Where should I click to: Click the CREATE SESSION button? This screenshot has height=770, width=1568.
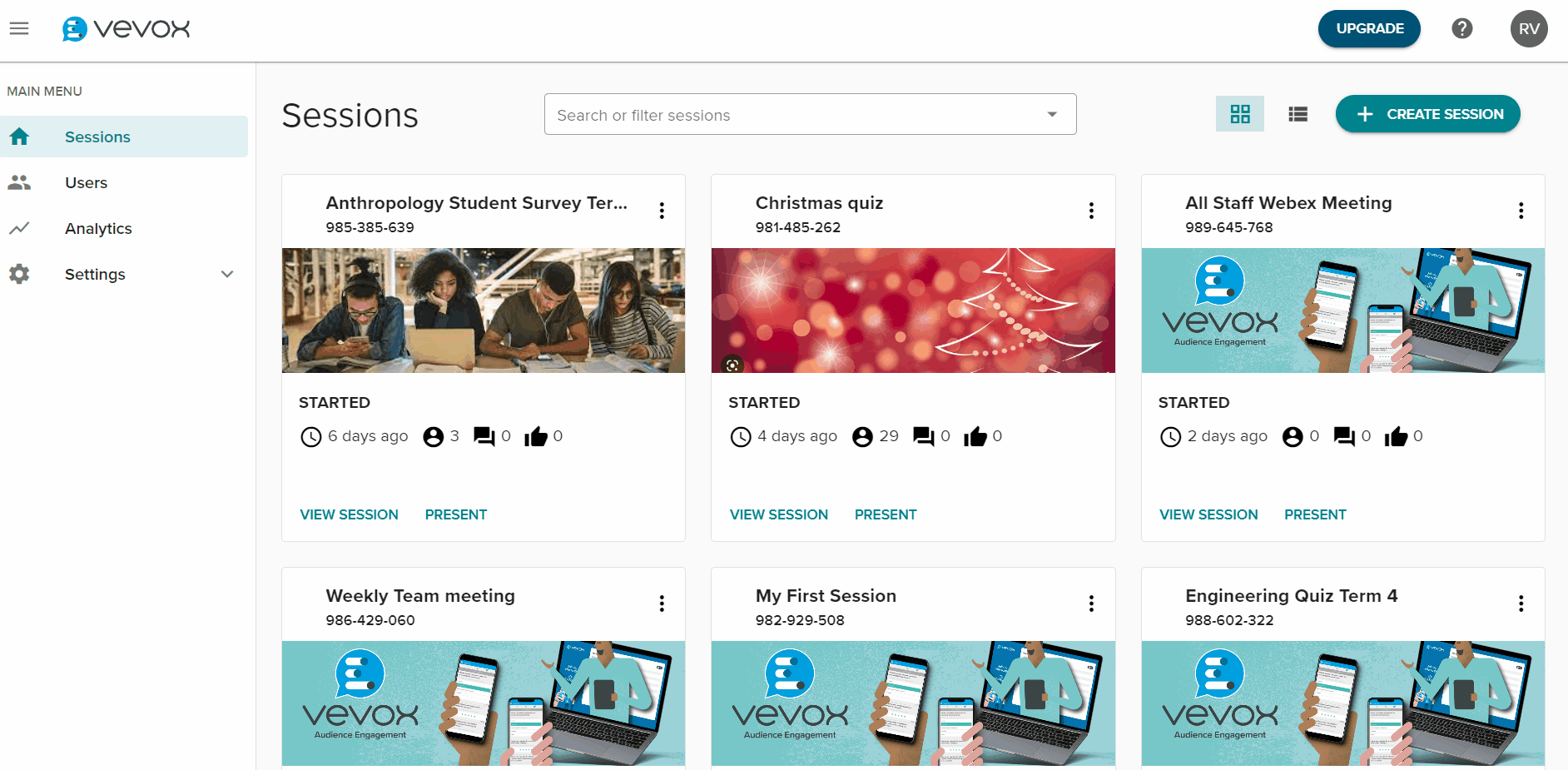[1428, 114]
